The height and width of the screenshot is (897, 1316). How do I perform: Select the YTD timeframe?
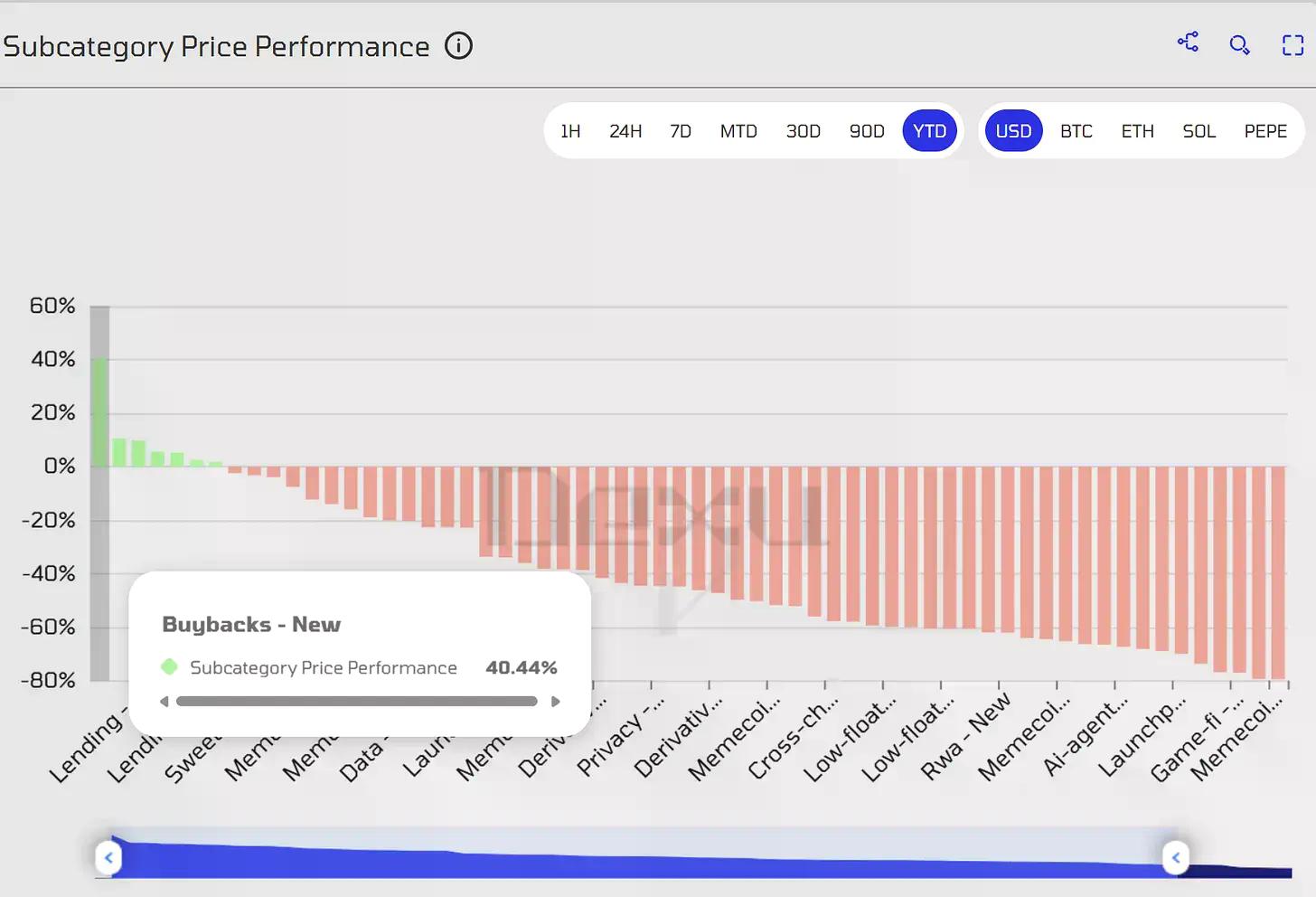(x=929, y=132)
